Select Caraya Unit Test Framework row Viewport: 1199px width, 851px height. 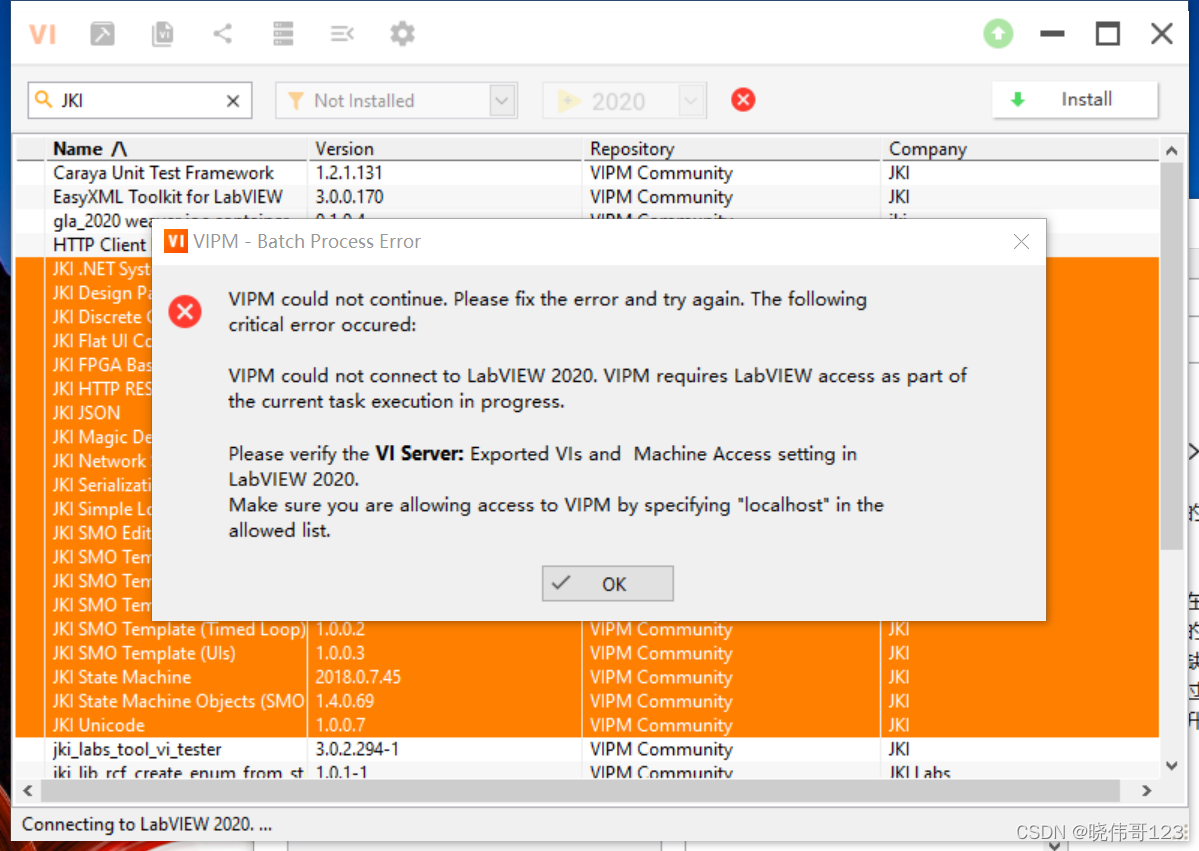[587, 173]
